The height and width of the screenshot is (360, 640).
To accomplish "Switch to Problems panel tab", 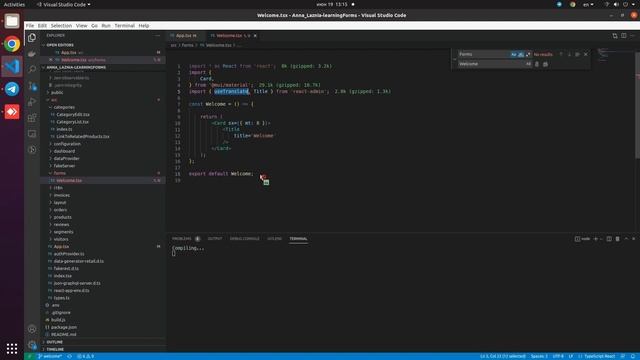I will (182, 239).
